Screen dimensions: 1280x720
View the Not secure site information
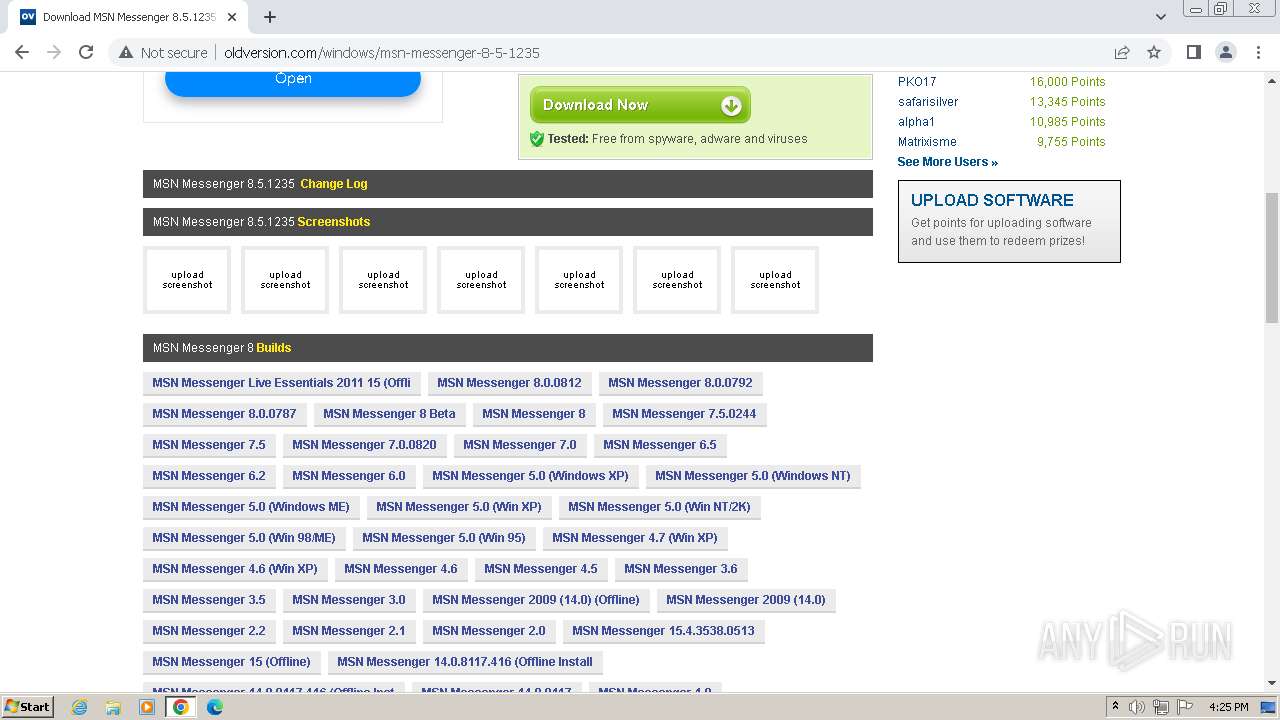click(x=163, y=52)
